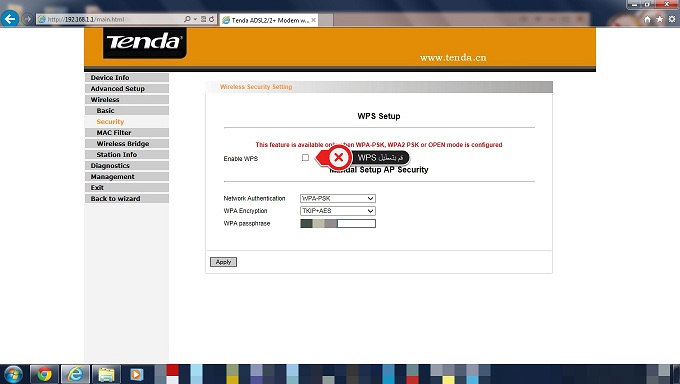The height and width of the screenshot is (384, 680).
Task: Open the www.tenda.cn link
Action: coord(453,58)
